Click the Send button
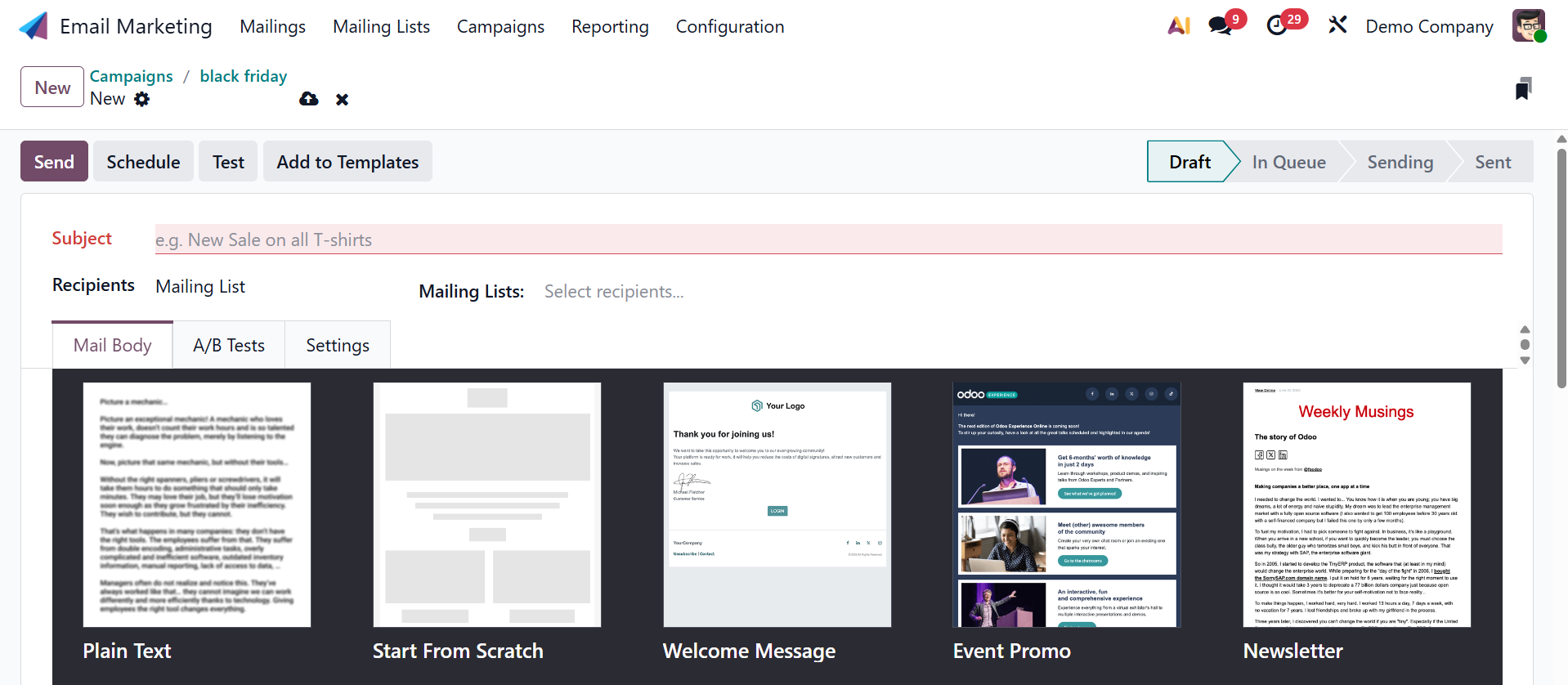 [x=54, y=162]
